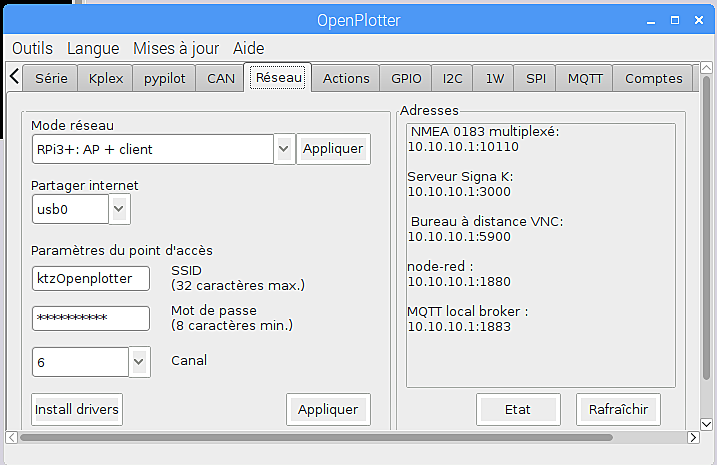Expand the Mode réseau dropdown

284,149
